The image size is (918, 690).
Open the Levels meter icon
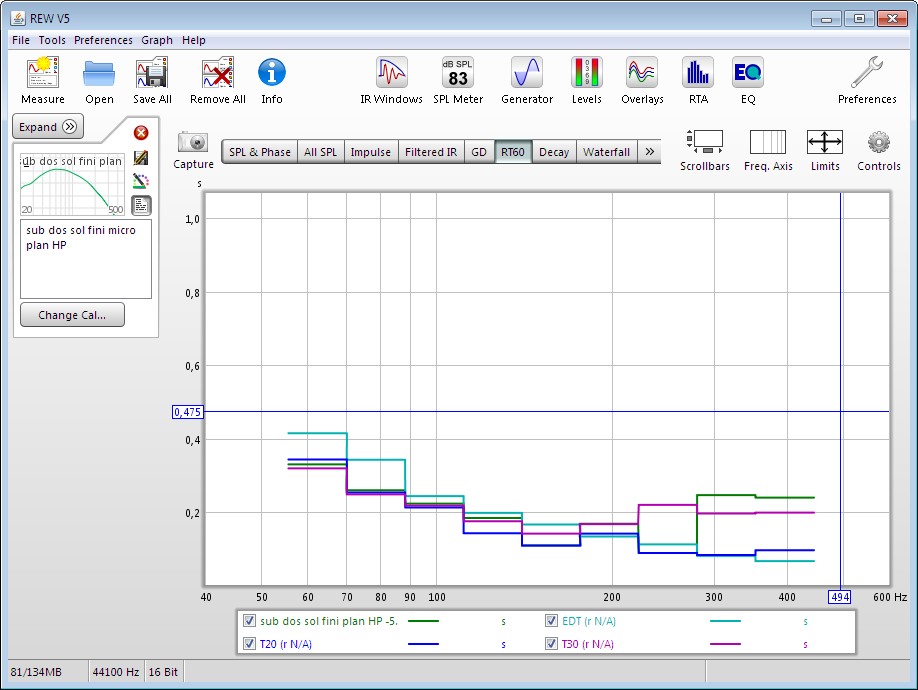[x=587, y=73]
